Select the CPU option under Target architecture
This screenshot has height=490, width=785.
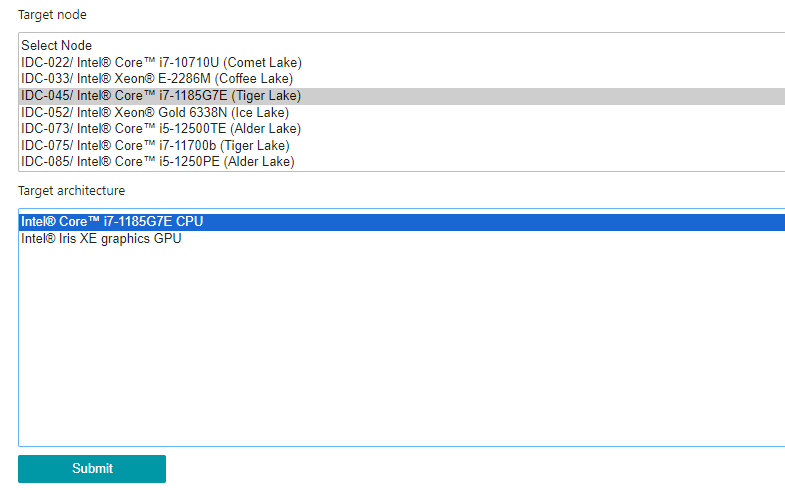pos(112,222)
